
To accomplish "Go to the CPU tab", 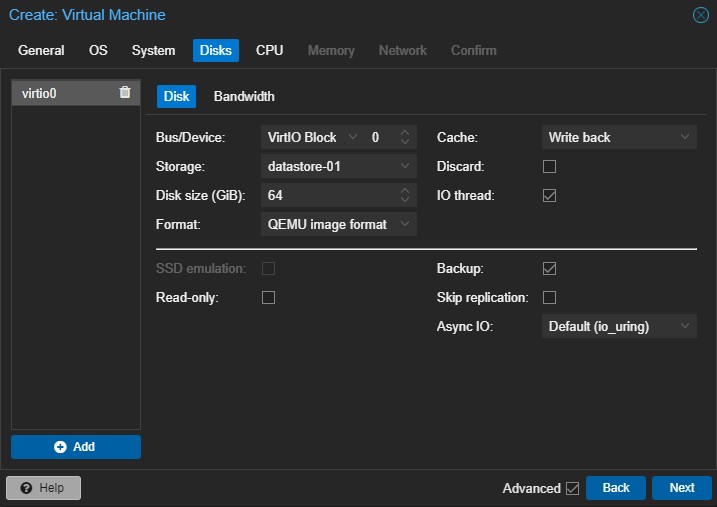I will click(x=269, y=50).
